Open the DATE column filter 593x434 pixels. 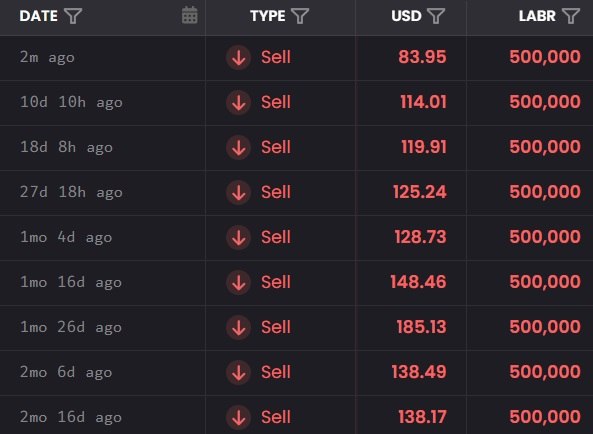click(73, 16)
